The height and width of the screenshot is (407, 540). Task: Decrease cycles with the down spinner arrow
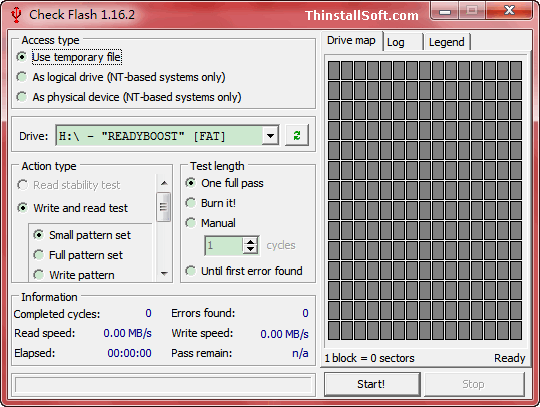(250, 249)
